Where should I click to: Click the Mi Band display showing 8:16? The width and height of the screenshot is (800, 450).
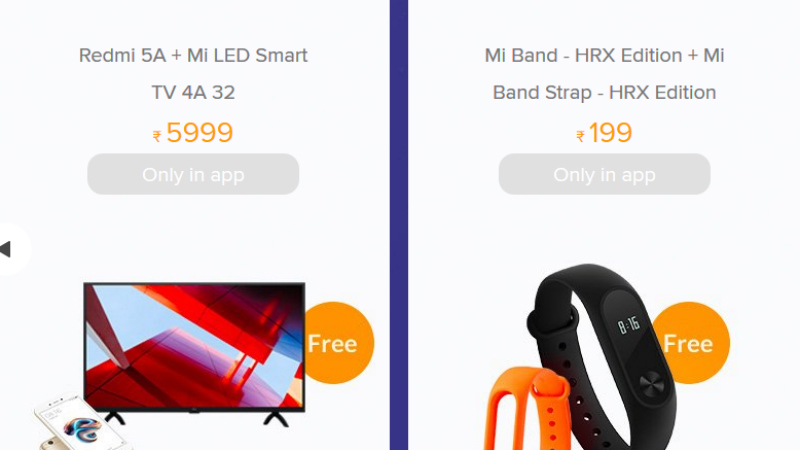pos(628,324)
